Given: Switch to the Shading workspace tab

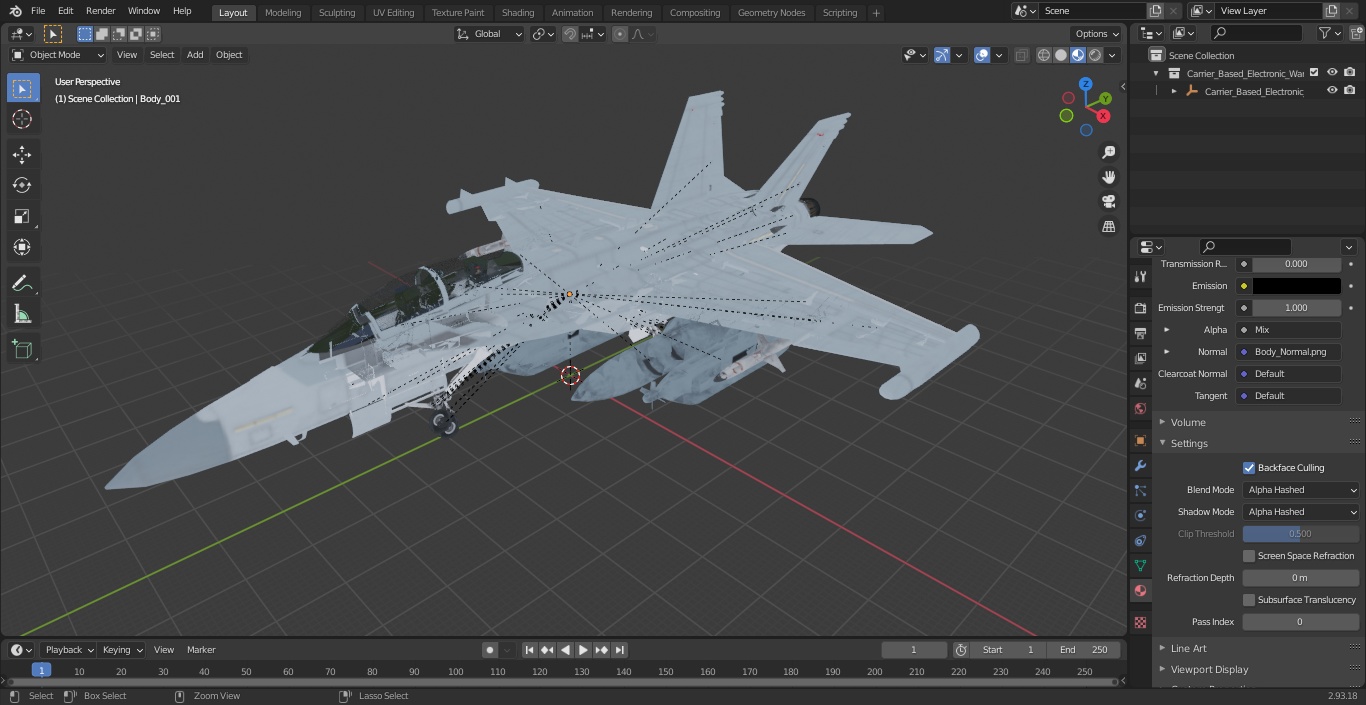Looking at the screenshot, I should [518, 13].
